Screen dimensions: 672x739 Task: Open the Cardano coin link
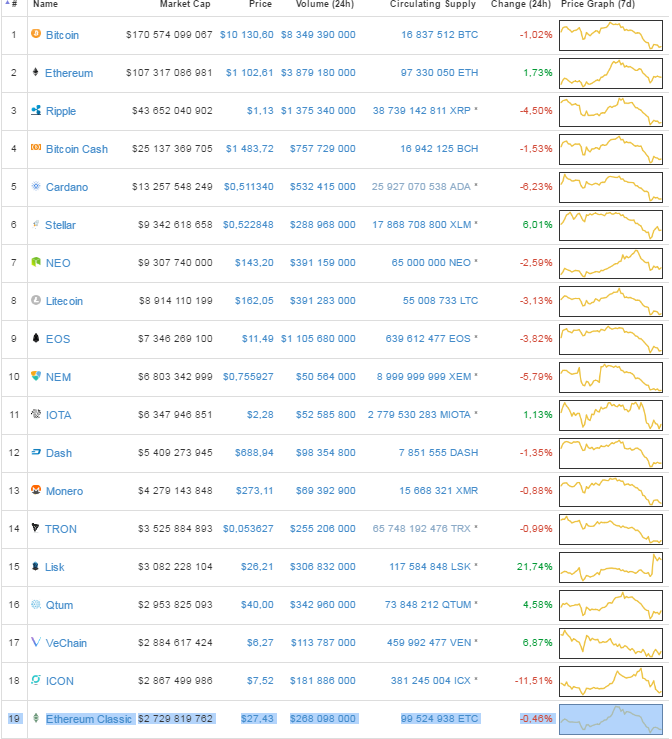point(66,187)
